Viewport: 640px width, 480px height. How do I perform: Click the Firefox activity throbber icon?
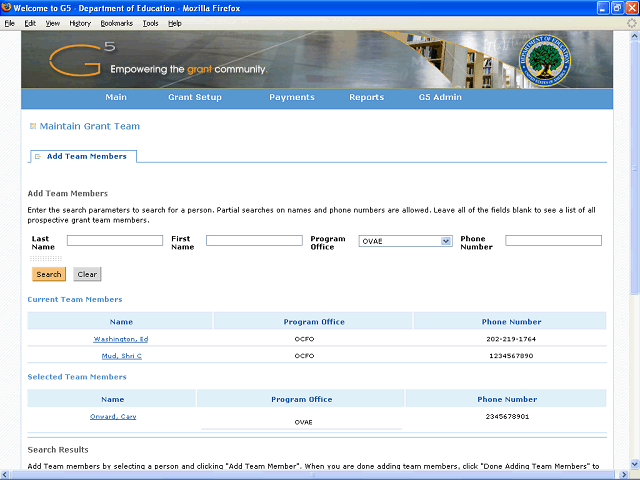pos(628,23)
